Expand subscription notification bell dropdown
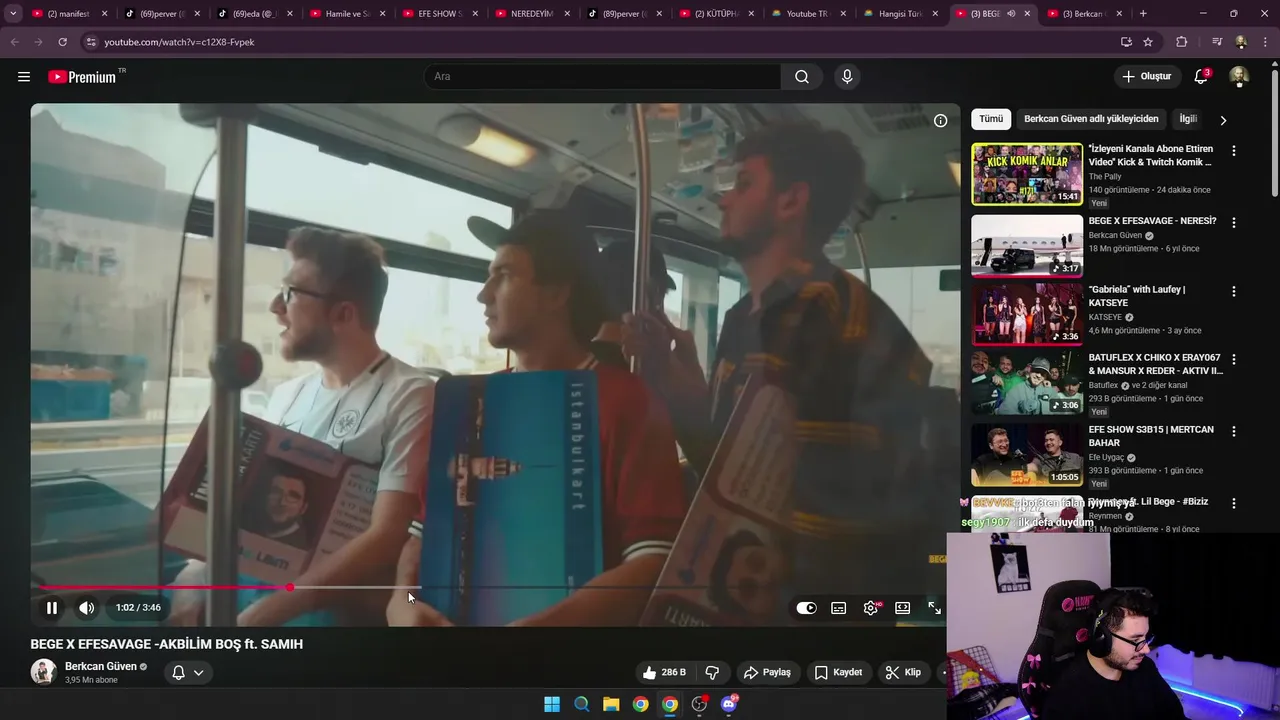The height and width of the screenshot is (720, 1280). click(x=188, y=672)
